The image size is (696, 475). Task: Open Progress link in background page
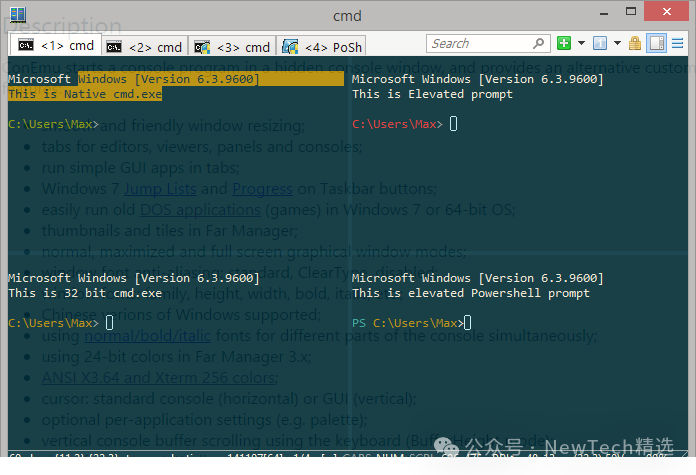tap(262, 189)
